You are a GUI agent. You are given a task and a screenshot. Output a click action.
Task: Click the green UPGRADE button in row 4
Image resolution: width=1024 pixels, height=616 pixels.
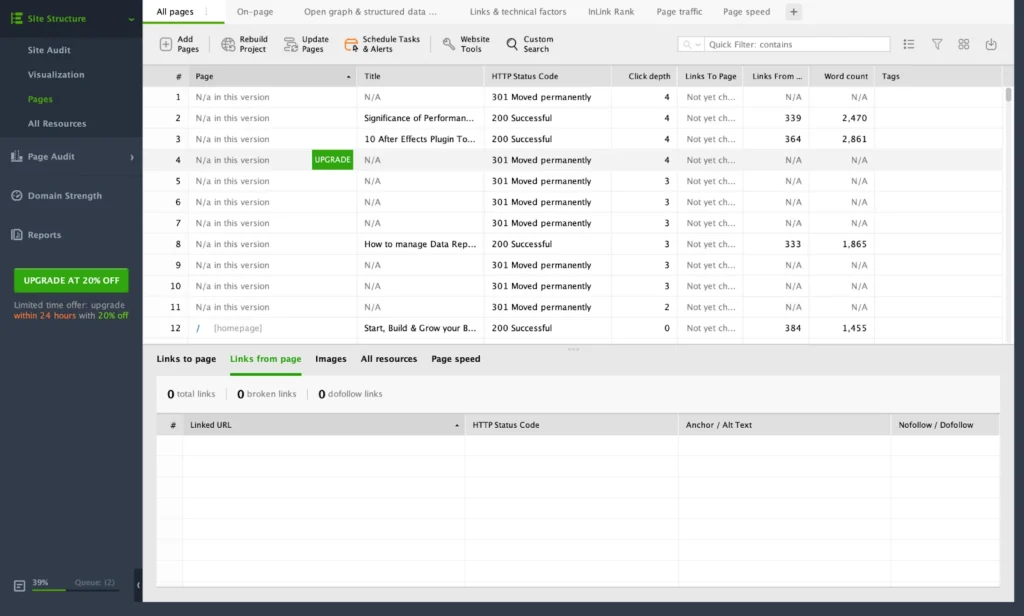click(332, 160)
